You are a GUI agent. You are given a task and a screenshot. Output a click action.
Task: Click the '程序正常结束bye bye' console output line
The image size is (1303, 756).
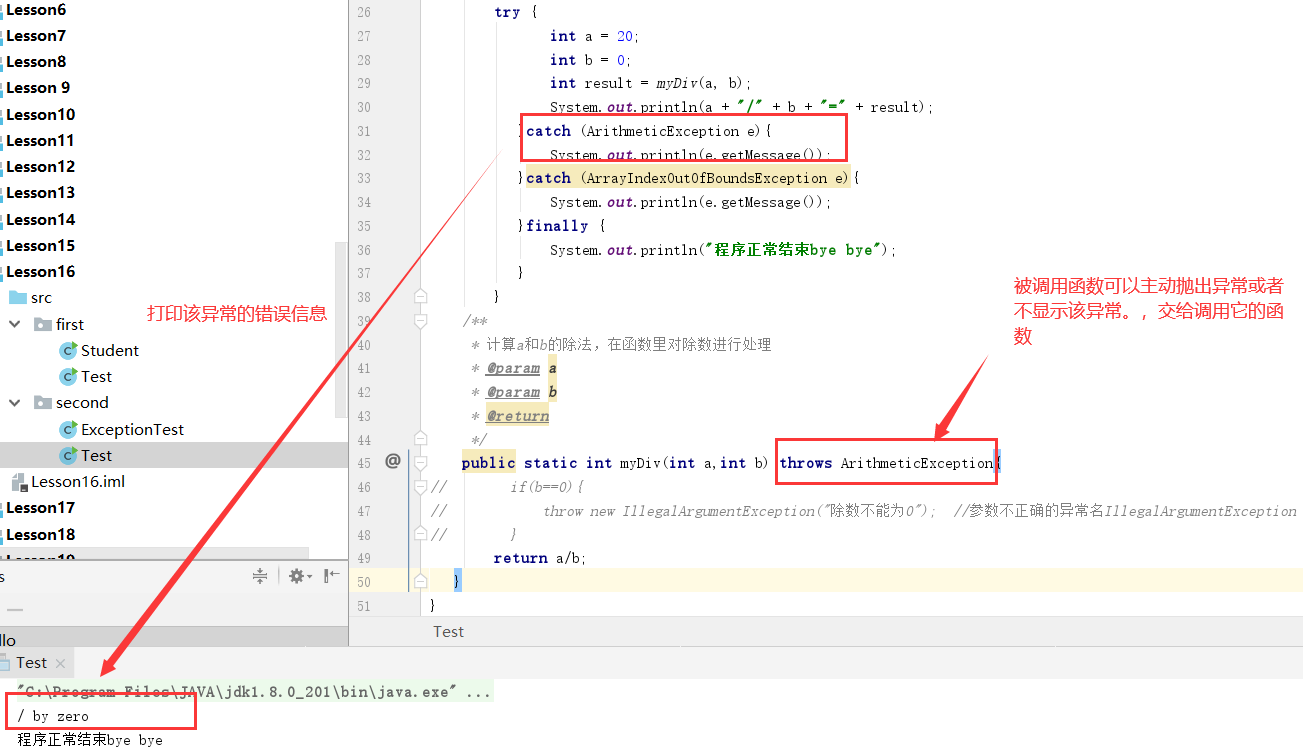pyautogui.click(x=90, y=741)
